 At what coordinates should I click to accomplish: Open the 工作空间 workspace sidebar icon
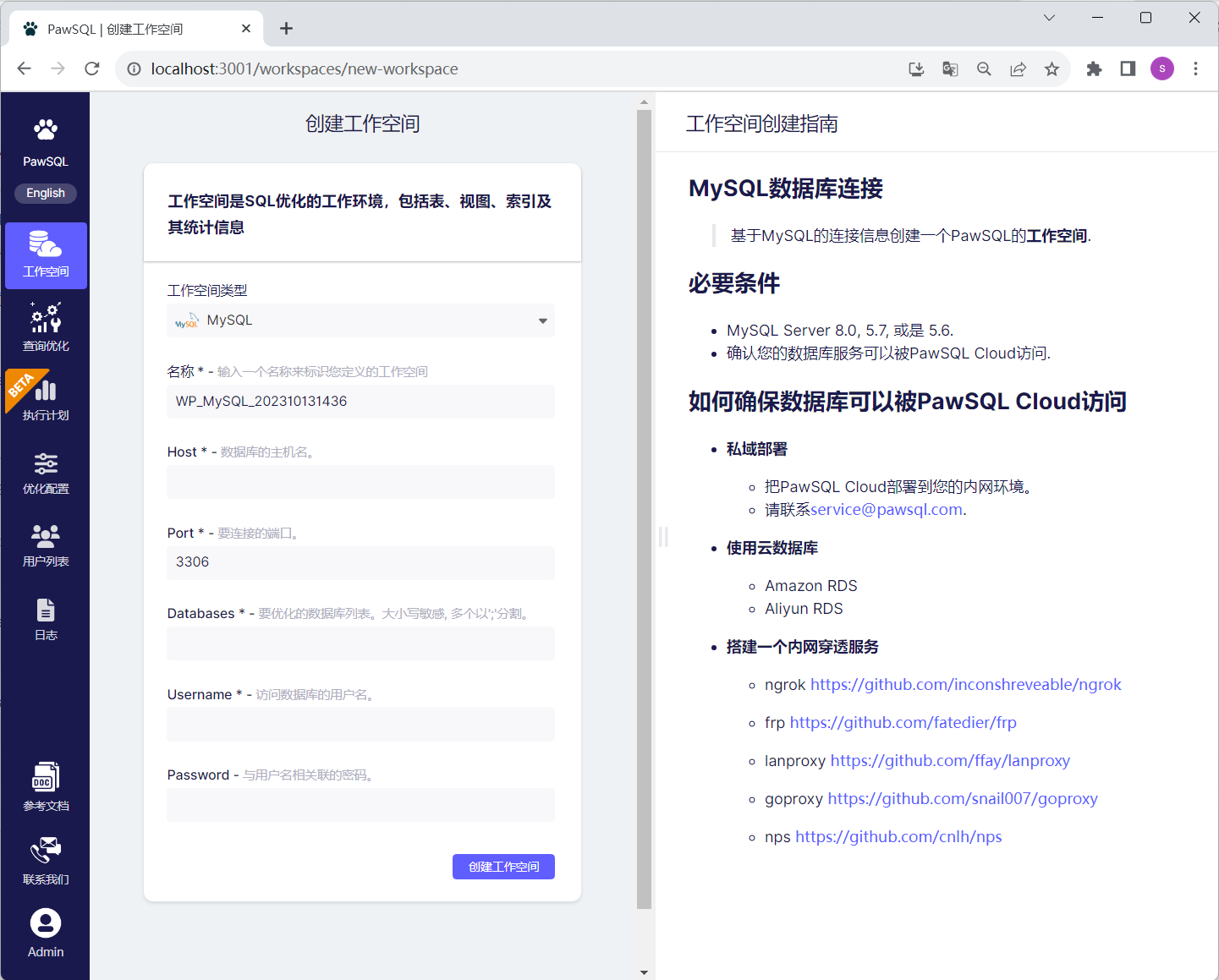pyautogui.click(x=46, y=255)
